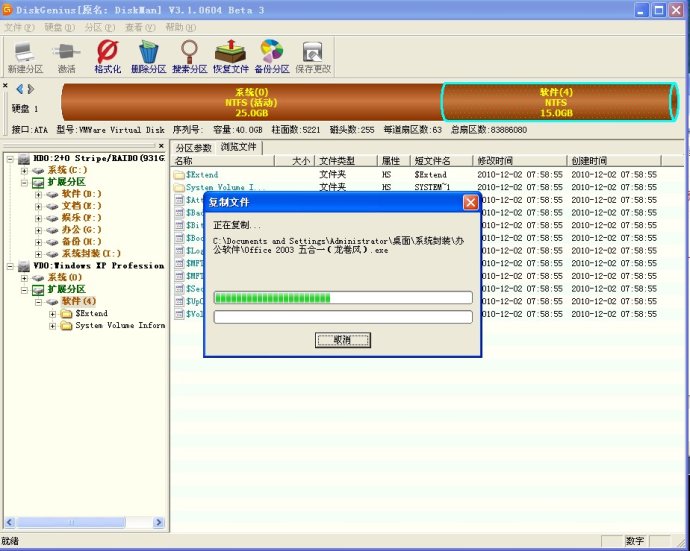The width and height of the screenshot is (690, 551).
Task: Close the left tree panel with x
Action: [161, 146]
